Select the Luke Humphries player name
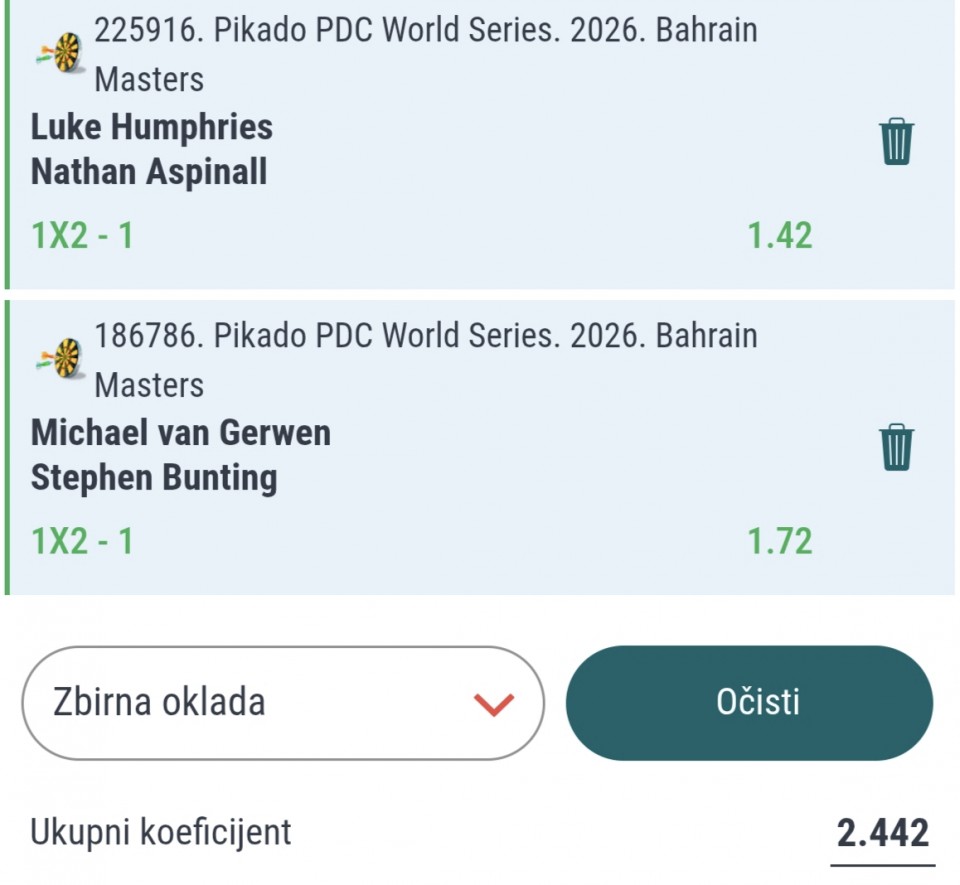The height and width of the screenshot is (885, 960). [152, 127]
